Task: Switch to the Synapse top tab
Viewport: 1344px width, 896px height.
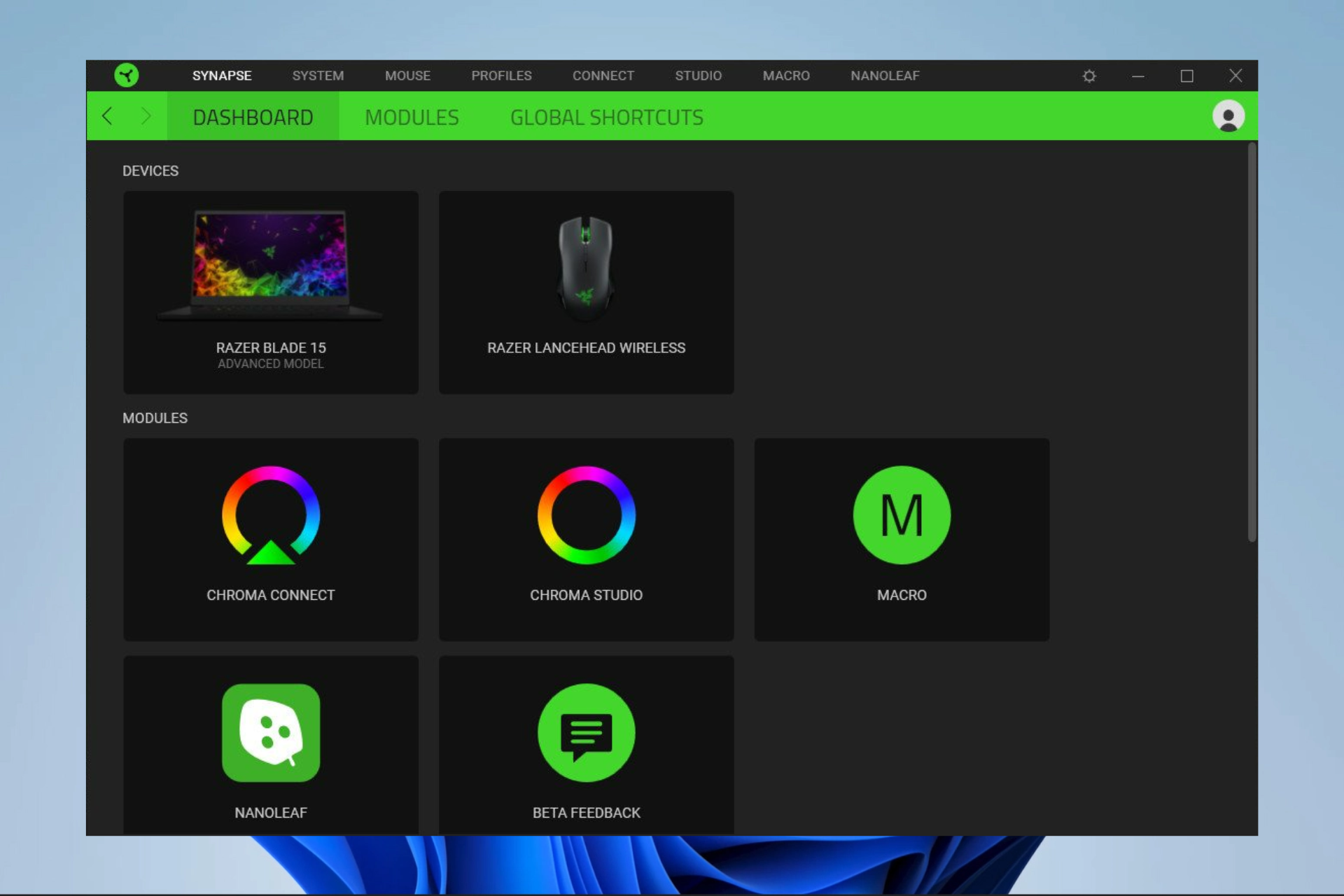Action: click(x=222, y=76)
